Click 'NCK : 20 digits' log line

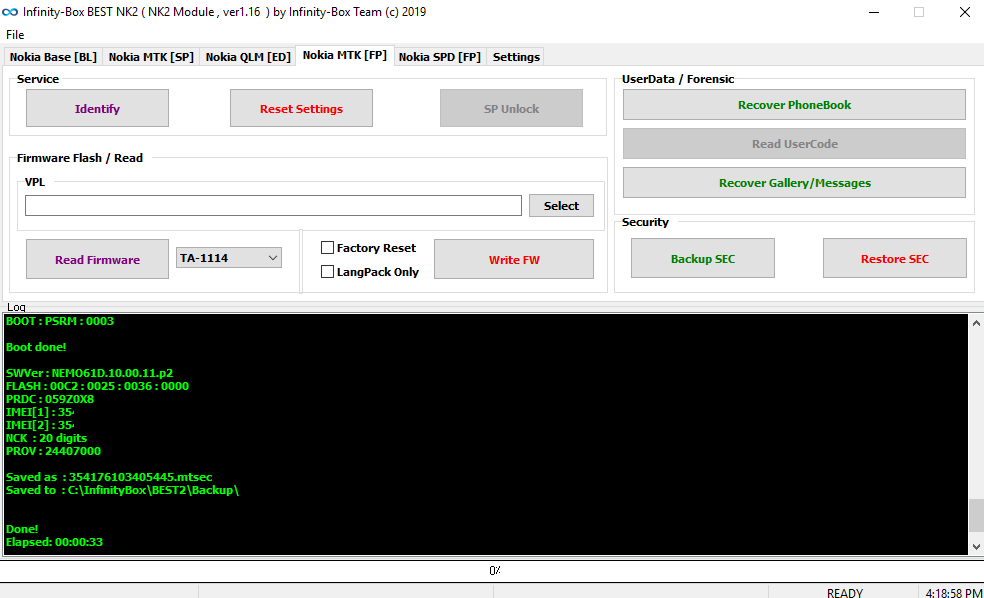coord(46,438)
